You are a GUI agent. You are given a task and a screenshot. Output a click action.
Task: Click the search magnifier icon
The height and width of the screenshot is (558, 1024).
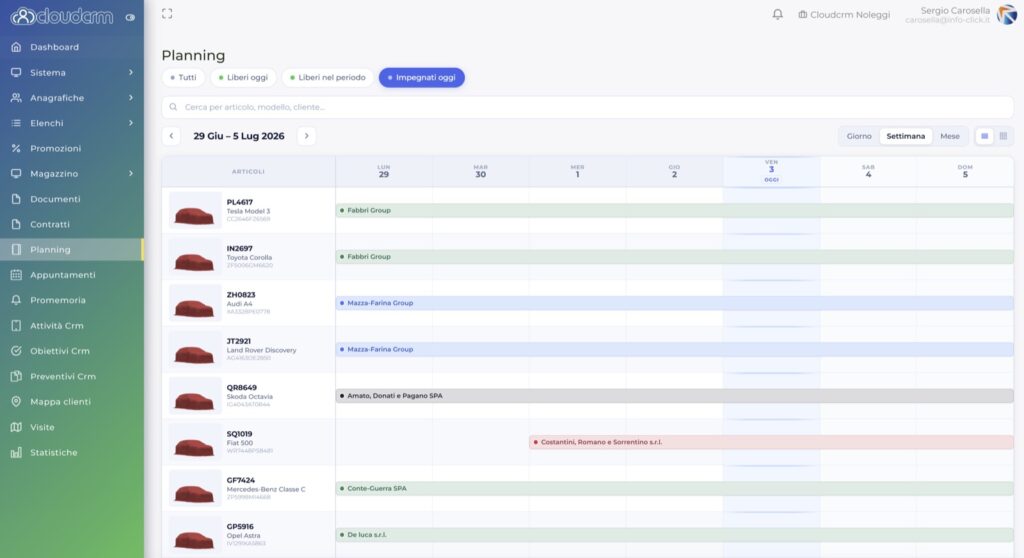pyautogui.click(x=173, y=107)
